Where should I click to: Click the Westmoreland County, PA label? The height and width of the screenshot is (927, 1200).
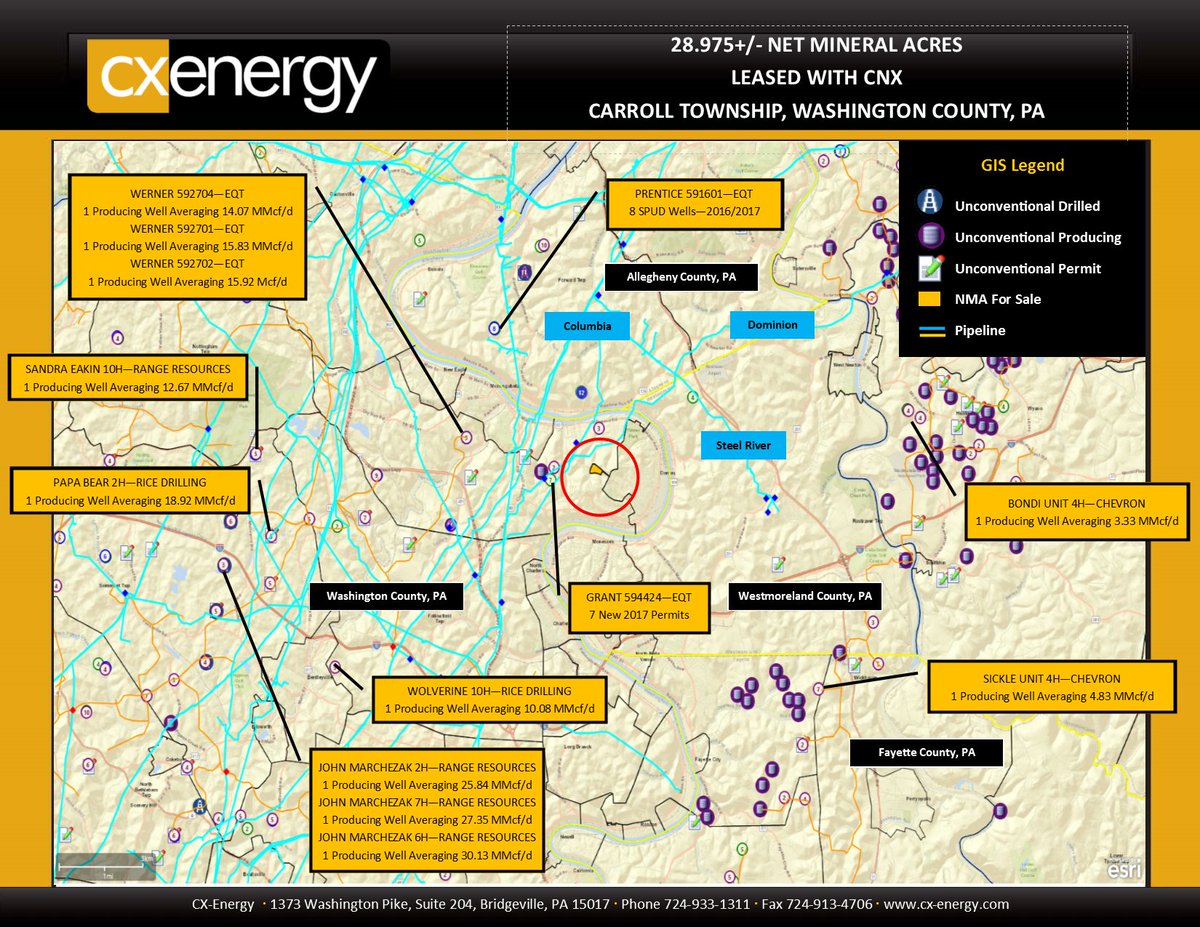[x=805, y=596]
